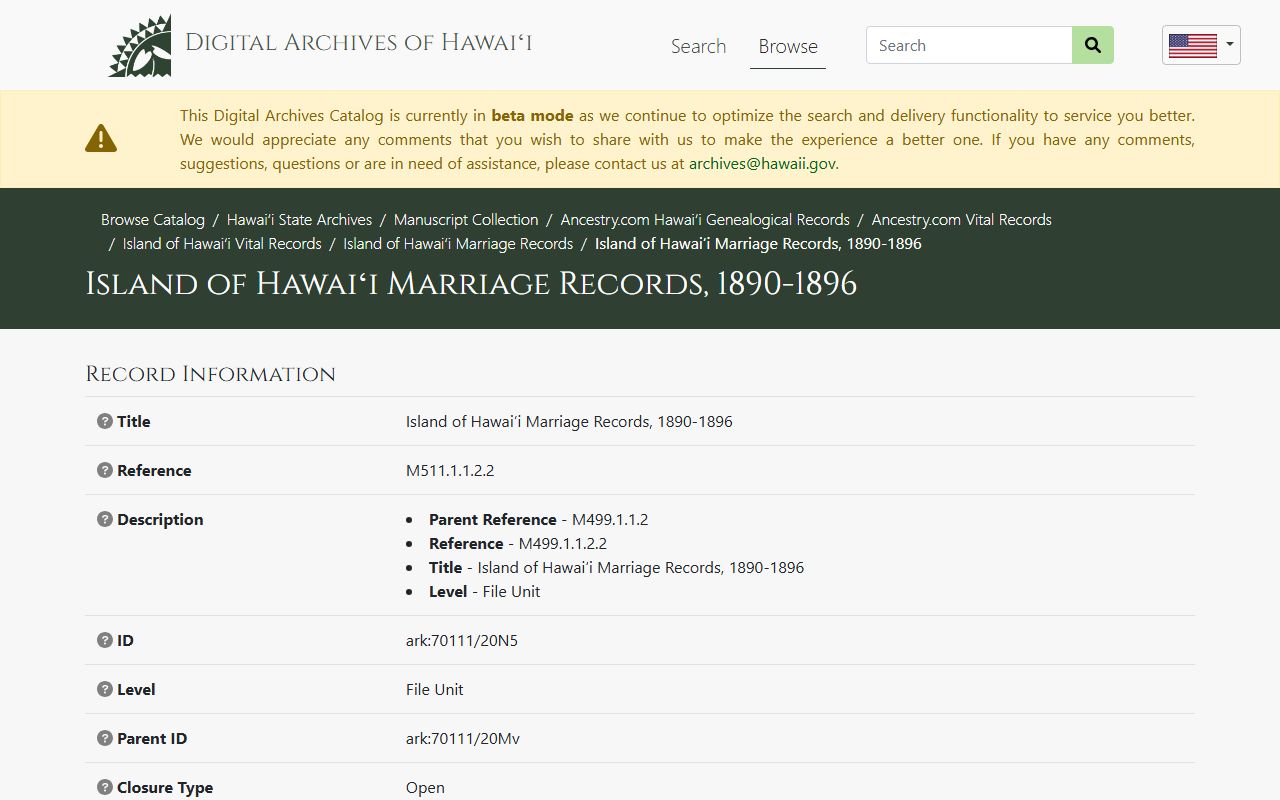
Task: Go to Ancestry.com Vital Records breadcrumb
Action: 962,219
